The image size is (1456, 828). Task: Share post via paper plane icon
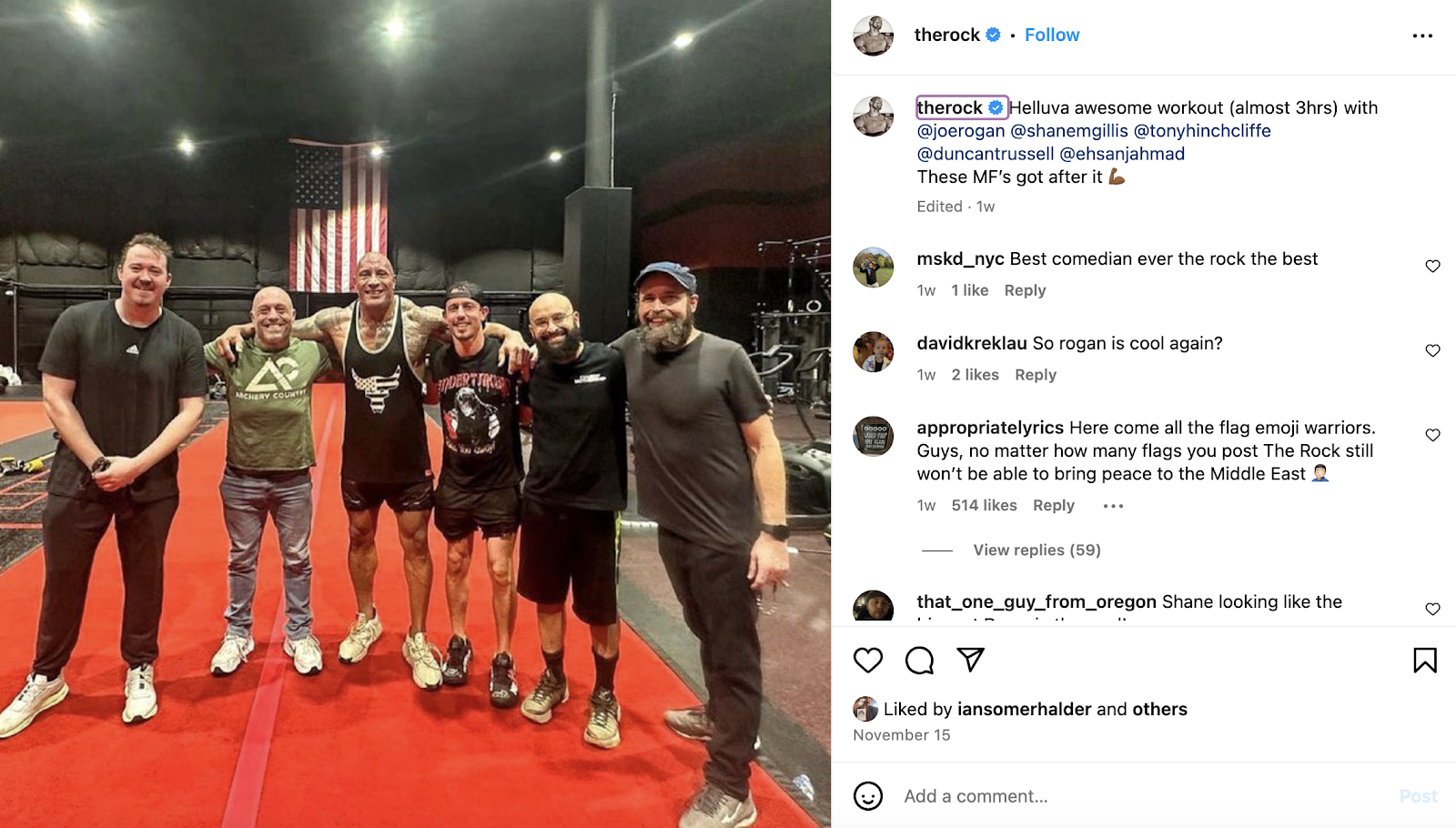point(971,660)
